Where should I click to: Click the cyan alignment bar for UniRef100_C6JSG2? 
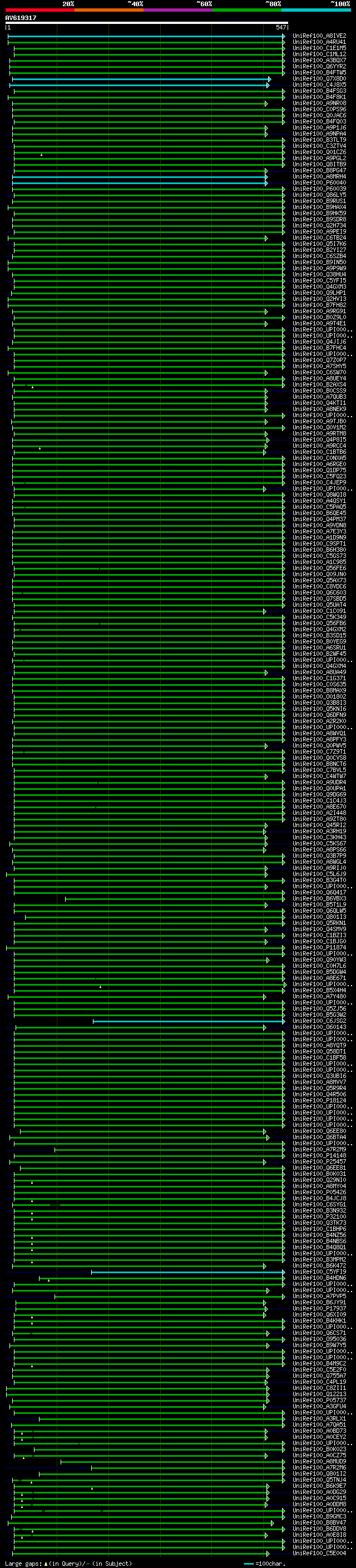189,1021
